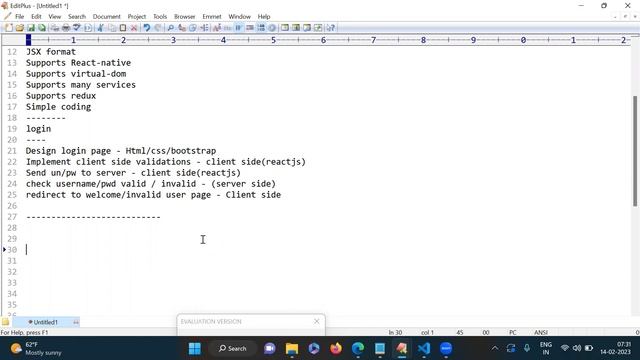
Task: Open the Emmet menu
Action: (x=212, y=17)
